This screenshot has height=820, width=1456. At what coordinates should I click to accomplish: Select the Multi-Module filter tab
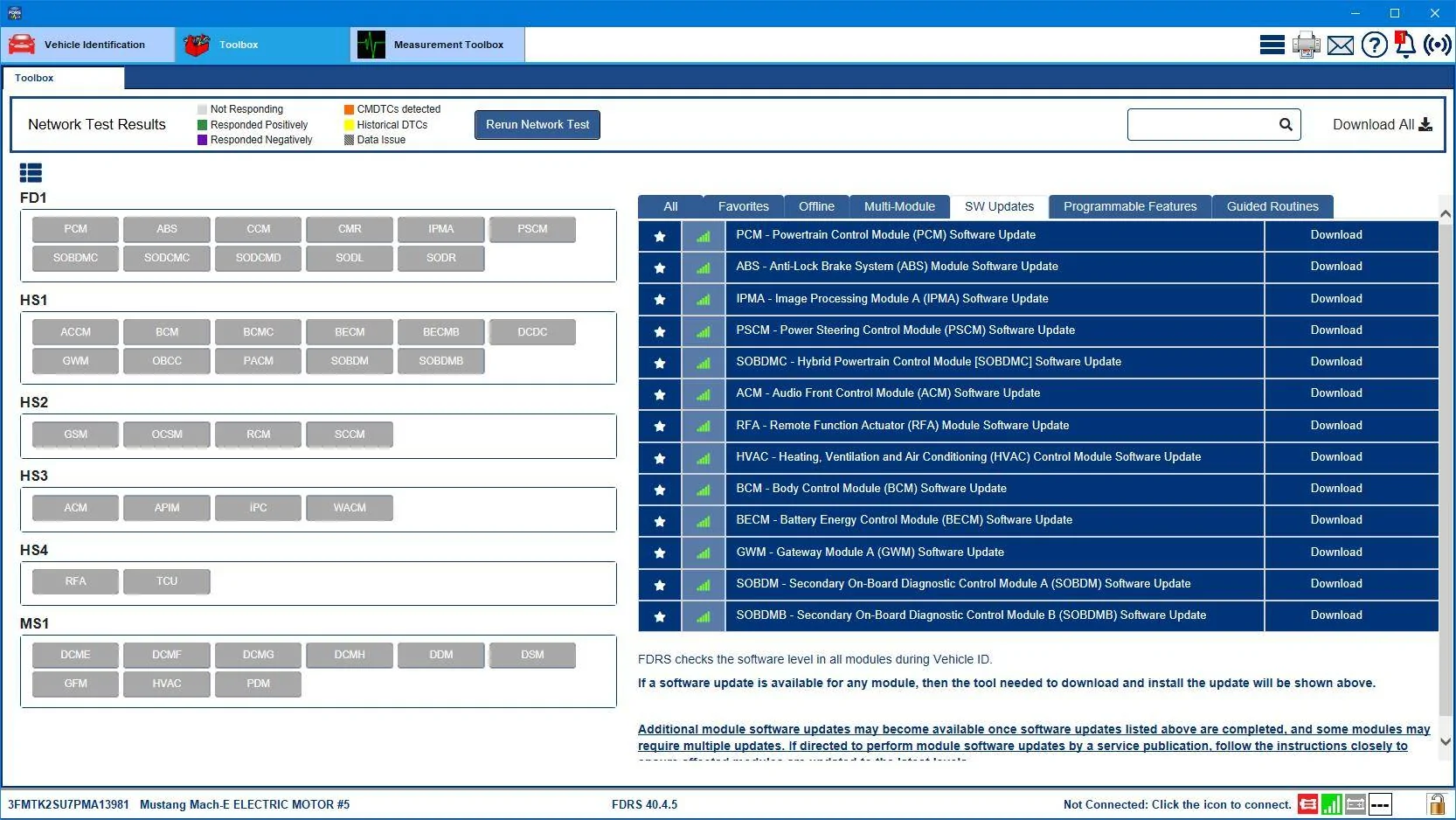(899, 206)
